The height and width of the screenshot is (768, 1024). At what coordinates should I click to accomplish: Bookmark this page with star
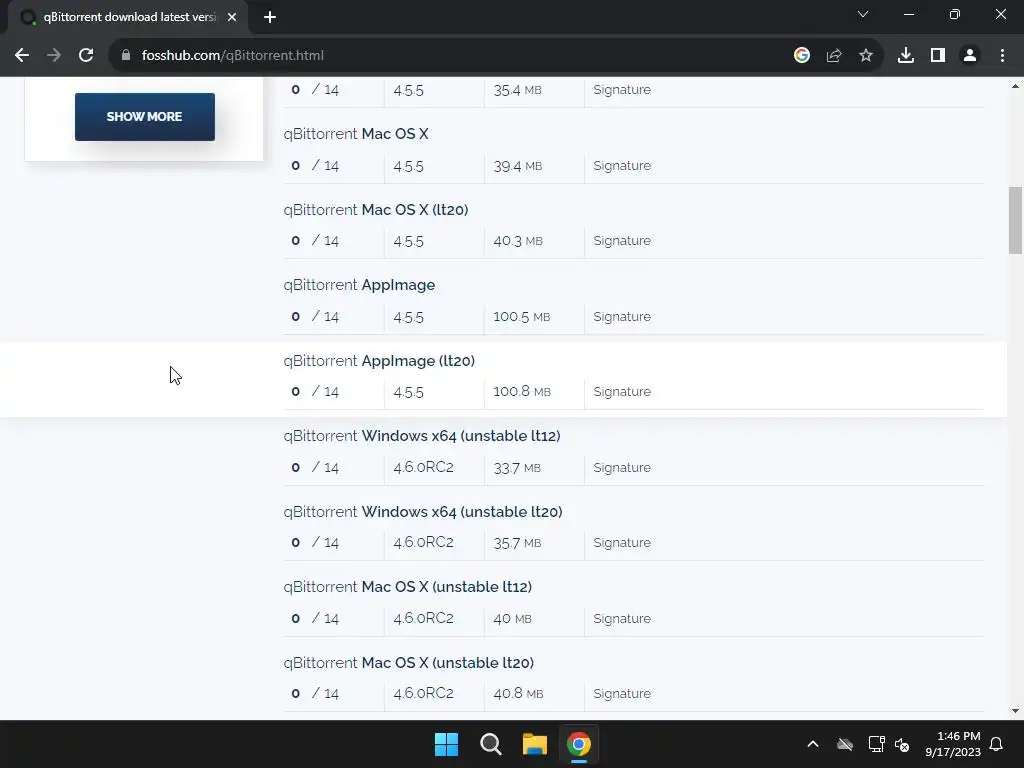[866, 56]
